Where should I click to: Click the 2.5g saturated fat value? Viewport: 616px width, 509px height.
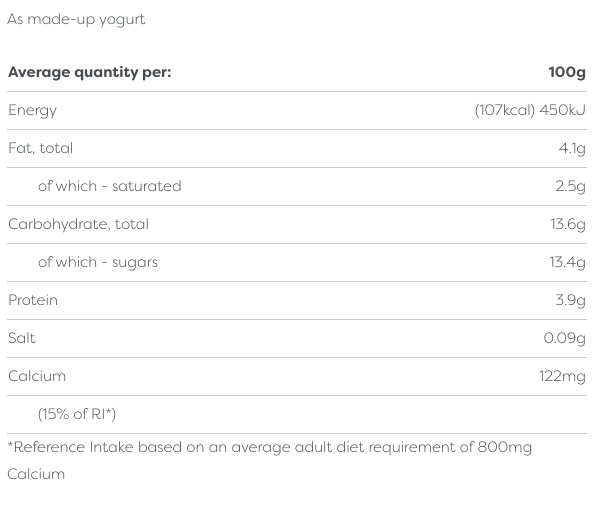(570, 186)
